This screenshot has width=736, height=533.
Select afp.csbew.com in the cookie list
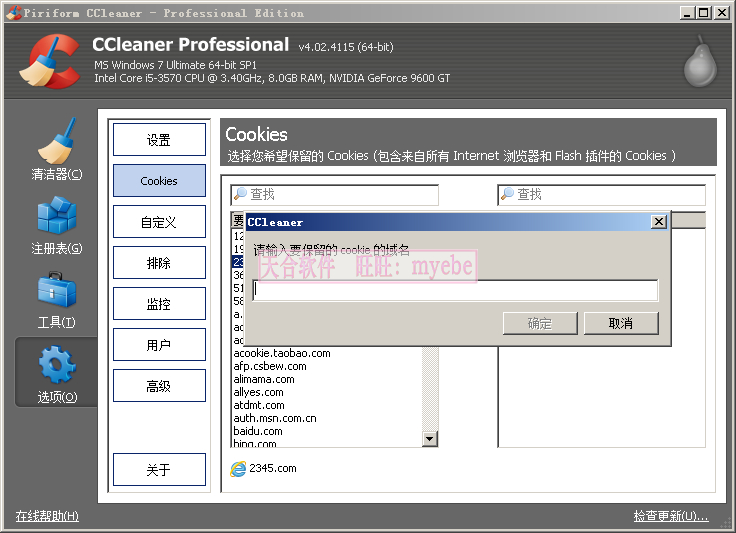pyautogui.click(x=270, y=366)
